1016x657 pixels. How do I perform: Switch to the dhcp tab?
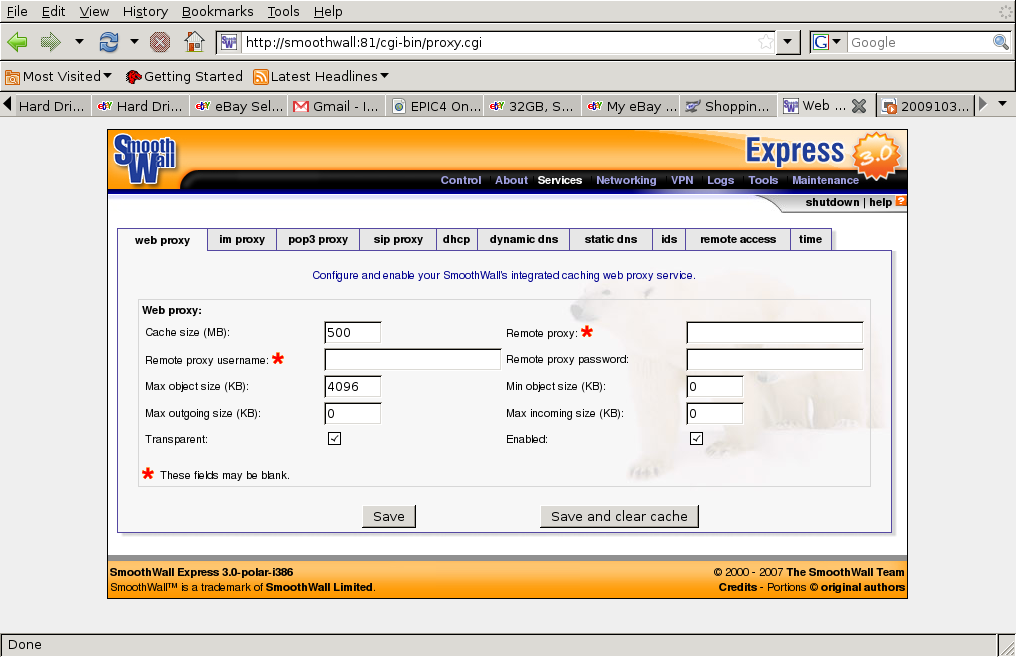point(456,240)
